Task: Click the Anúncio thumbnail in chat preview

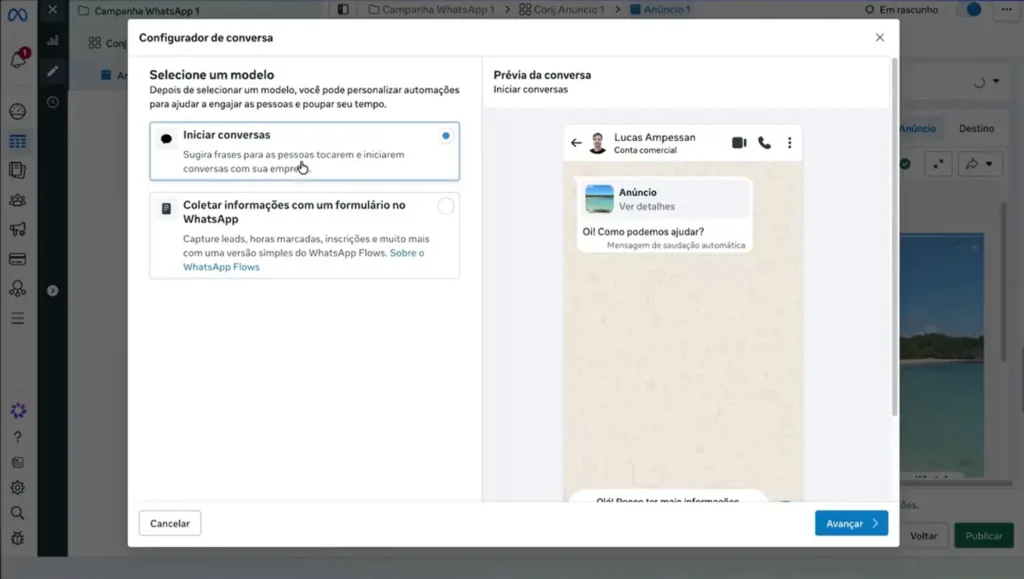Action: [599, 199]
